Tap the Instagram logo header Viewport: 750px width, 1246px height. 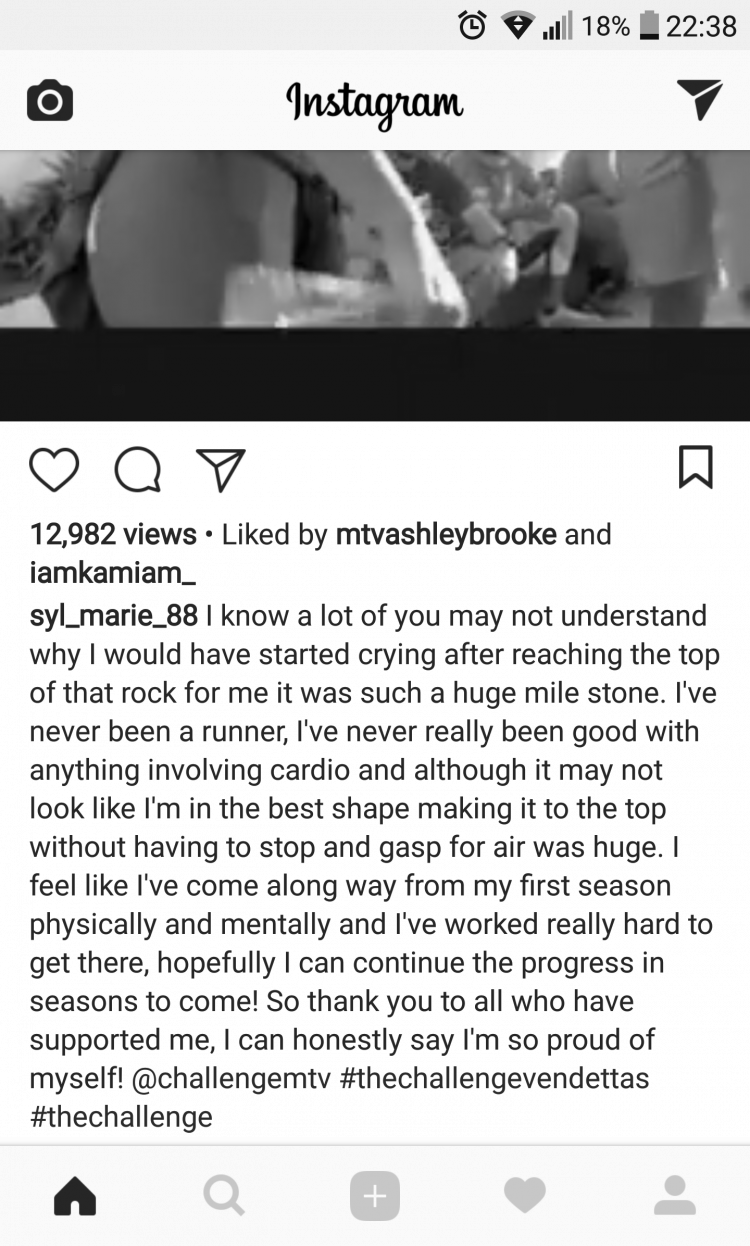click(375, 102)
